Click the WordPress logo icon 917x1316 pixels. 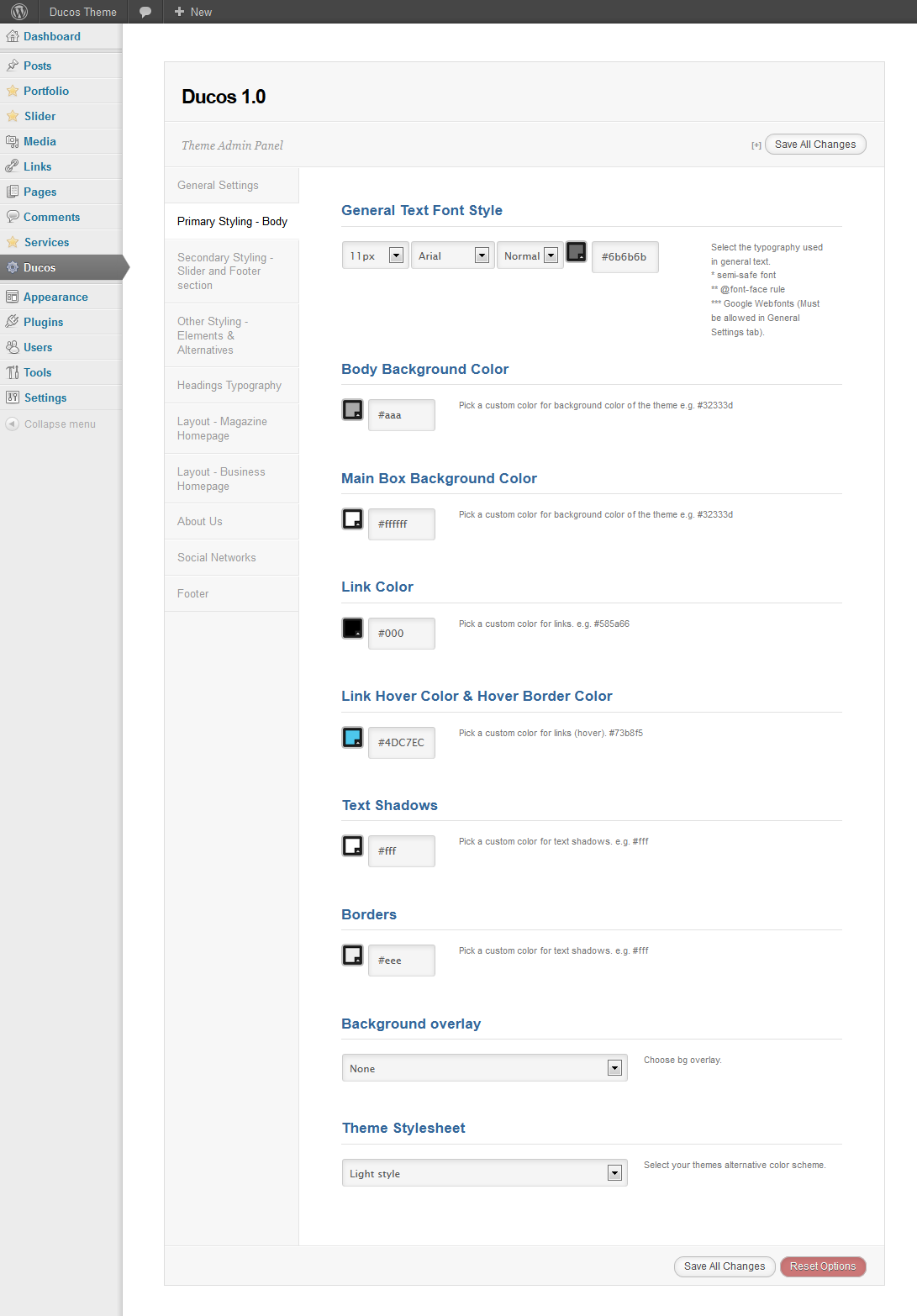point(19,12)
